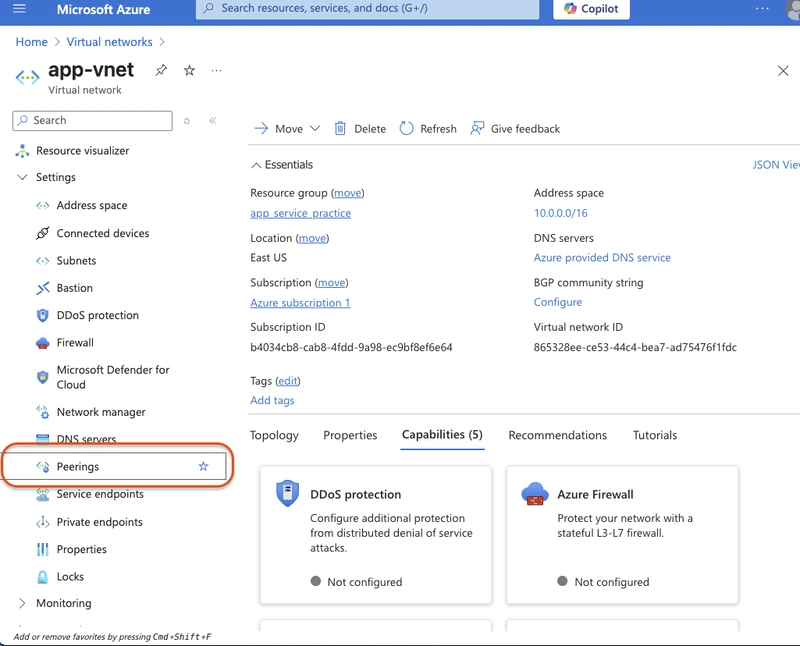The image size is (800, 646).
Task: Click the Resource visualizer icon
Action: [22, 151]
